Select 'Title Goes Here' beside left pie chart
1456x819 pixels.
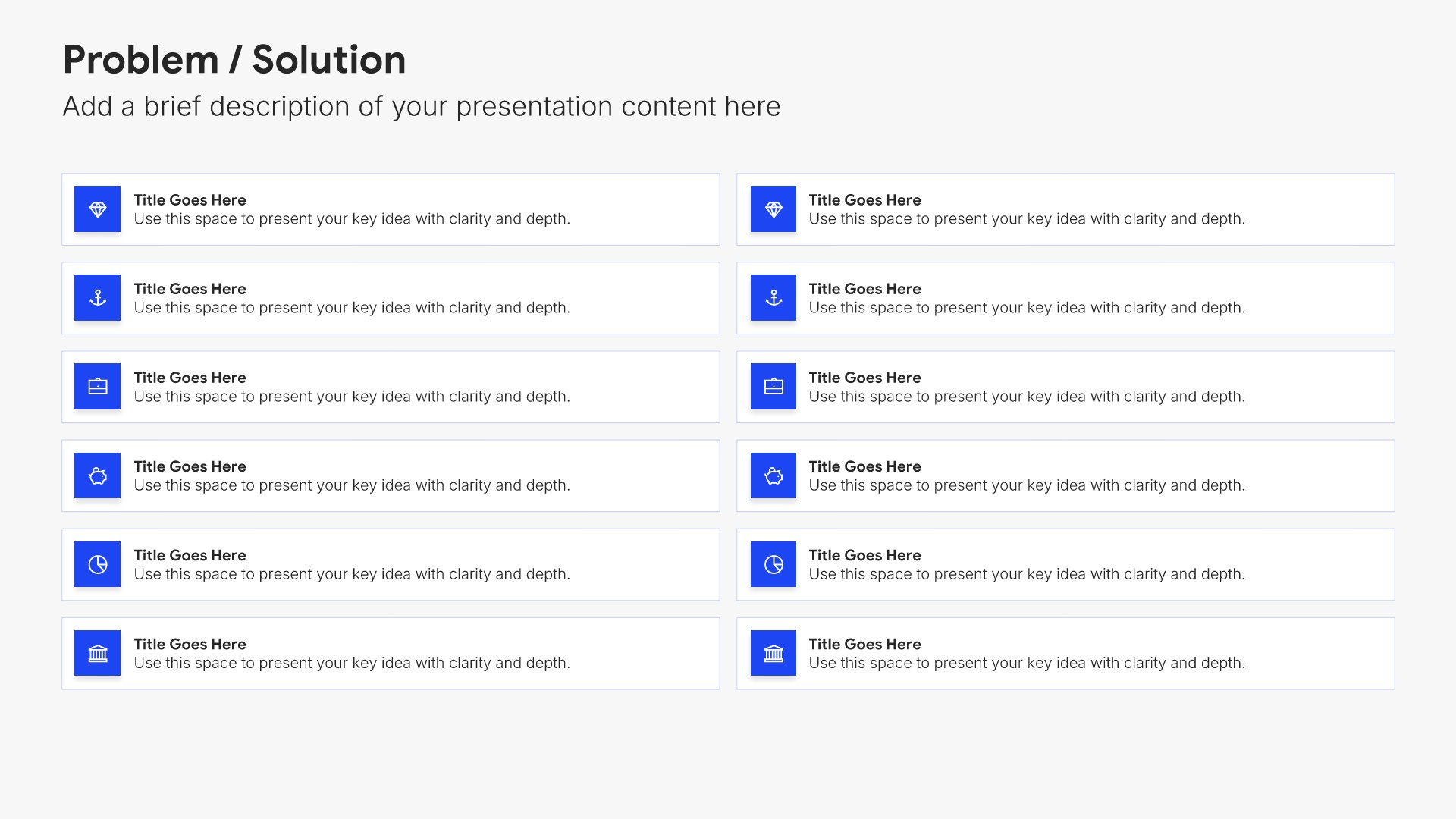pos(190,555)
